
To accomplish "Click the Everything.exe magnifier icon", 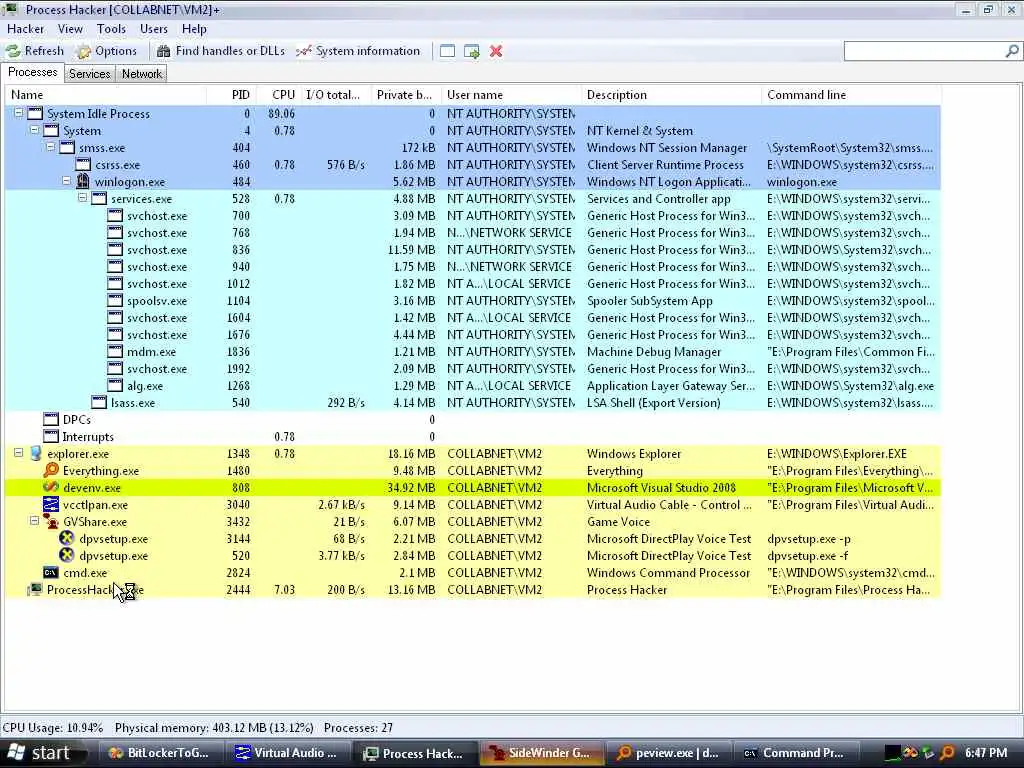I will [51, 470].
